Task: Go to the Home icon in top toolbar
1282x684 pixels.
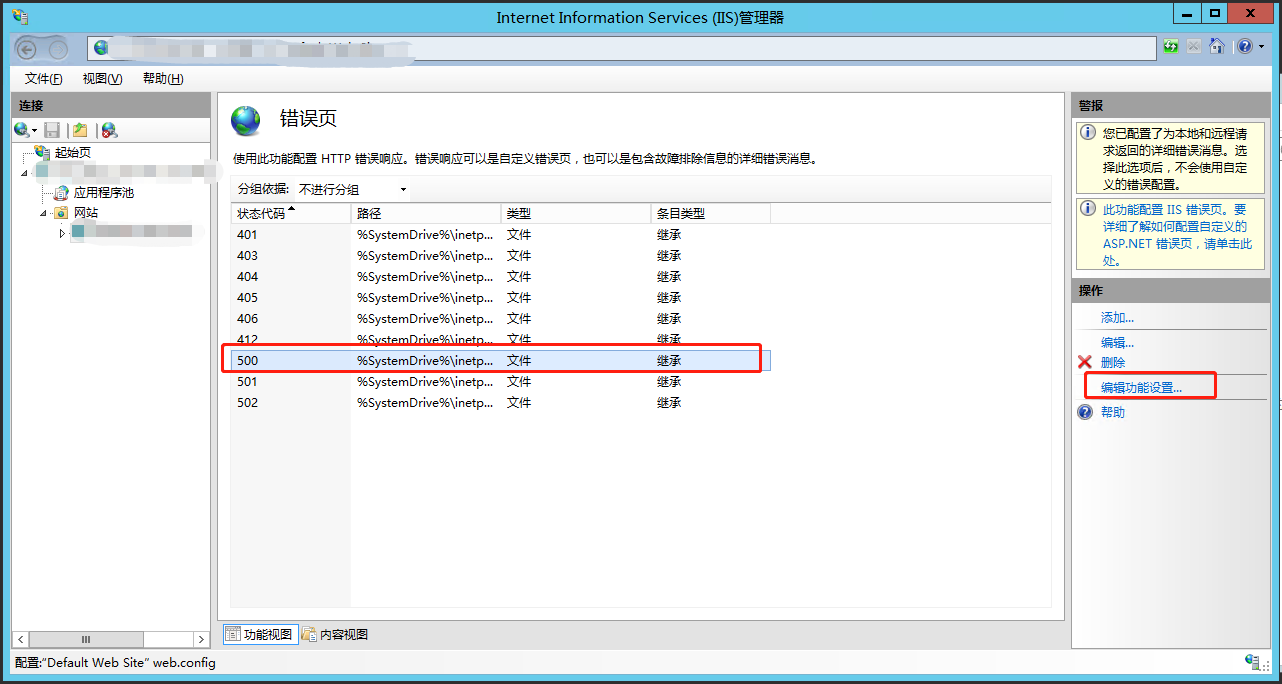Action: click(1216, 46)
